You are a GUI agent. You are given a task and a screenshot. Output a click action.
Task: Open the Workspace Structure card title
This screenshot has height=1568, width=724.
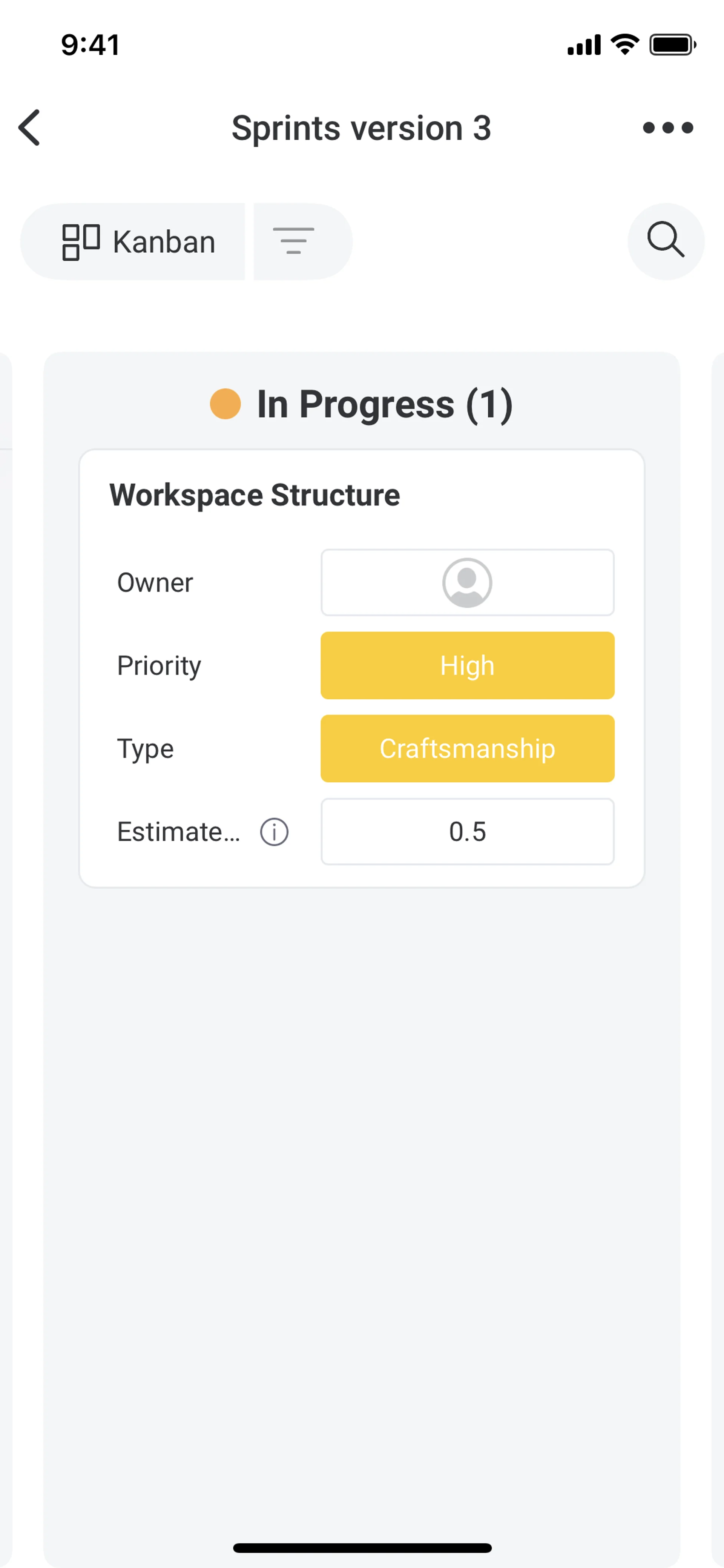pos(254,495)
